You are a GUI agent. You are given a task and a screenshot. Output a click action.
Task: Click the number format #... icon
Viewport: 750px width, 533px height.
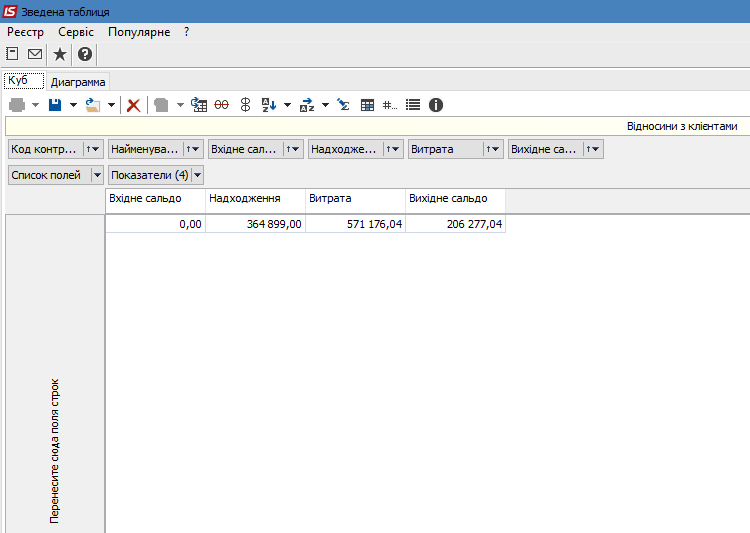point(390,105)
